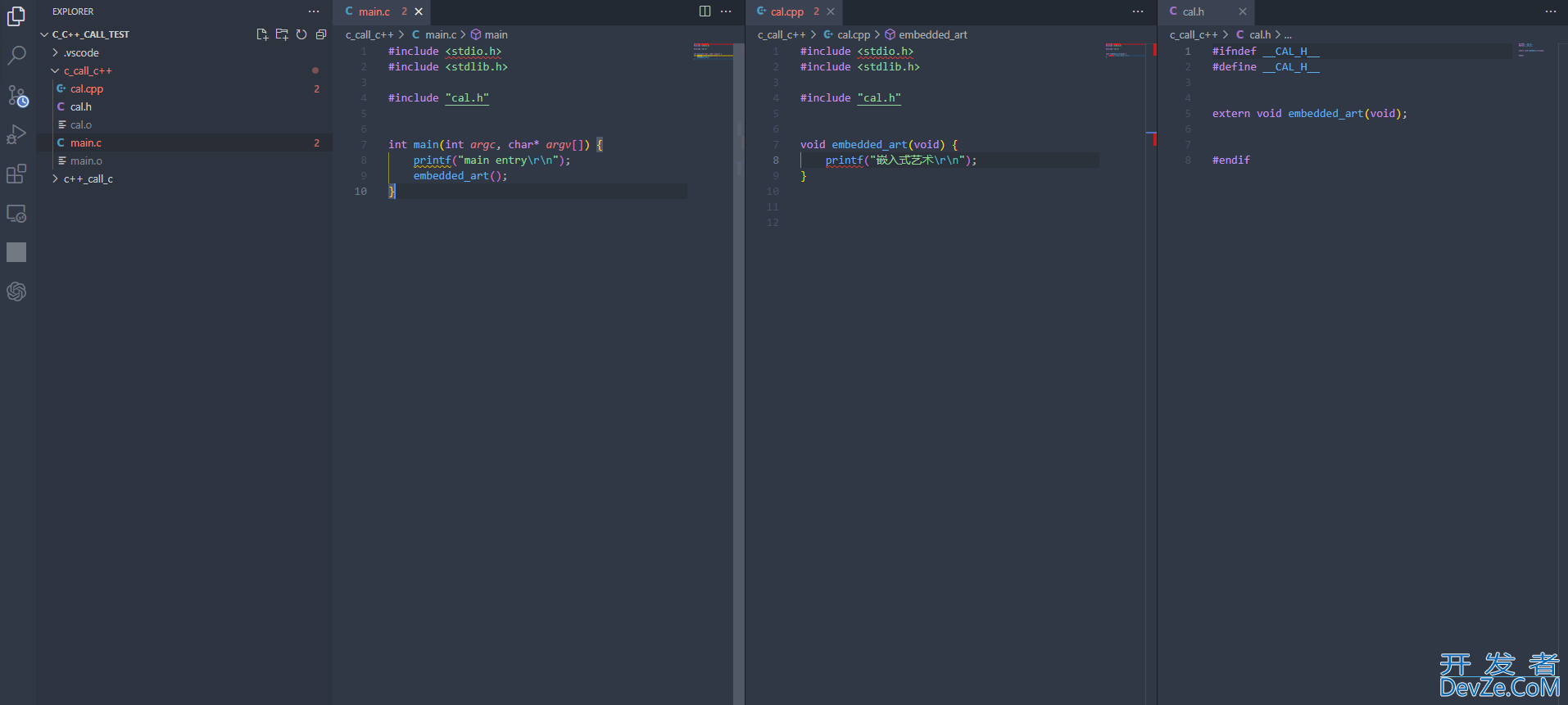Viewport: 1568px width, 705px height.
Task: Open the Run and Debug view
Action: [16, 134]
